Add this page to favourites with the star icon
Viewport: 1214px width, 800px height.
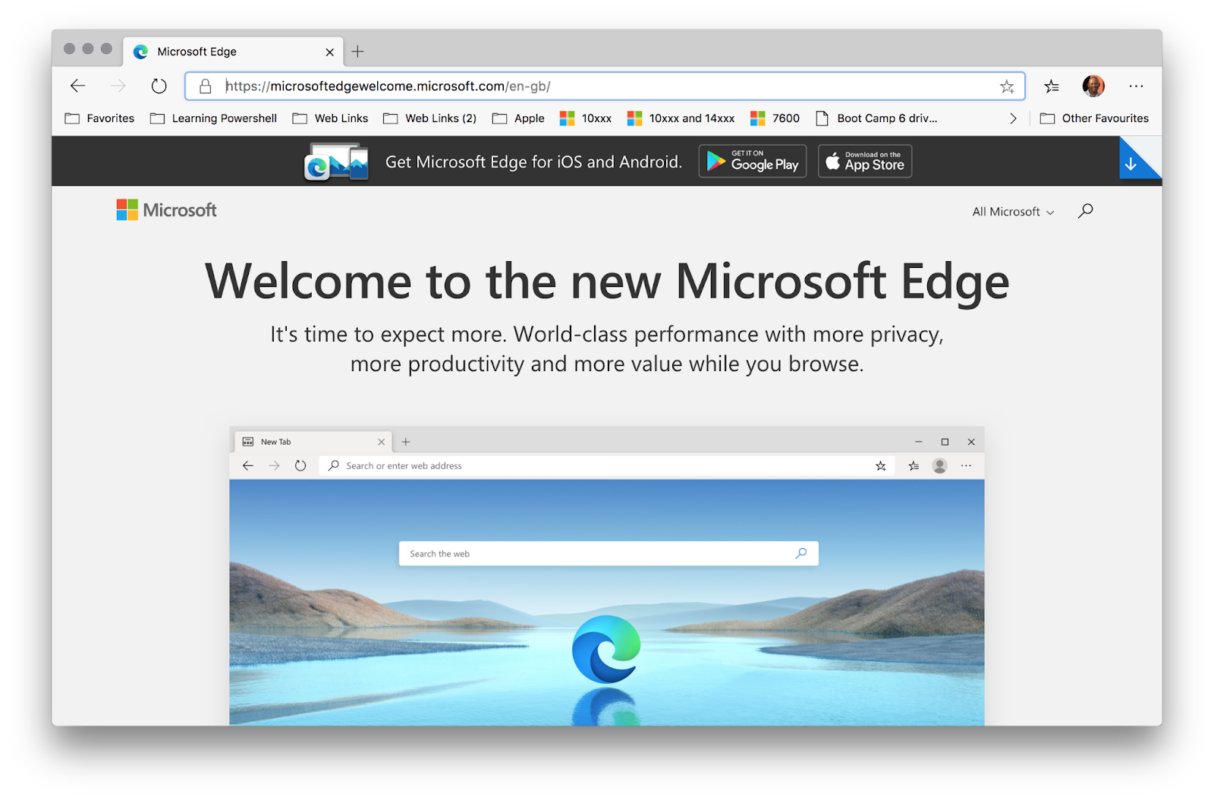1006,87
